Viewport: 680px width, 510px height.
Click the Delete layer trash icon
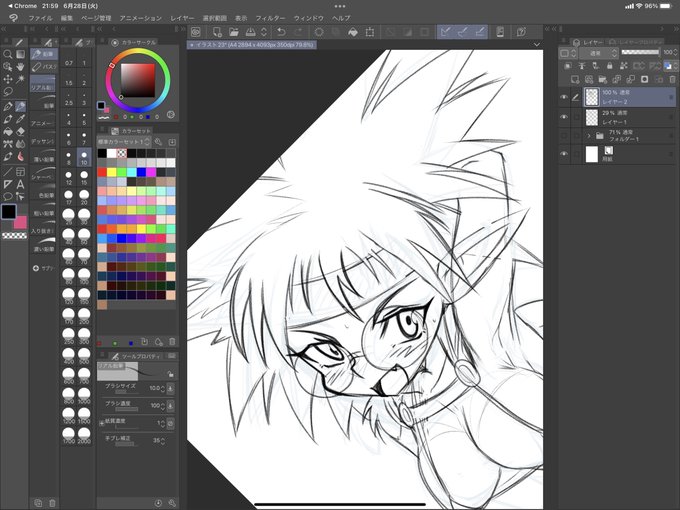click(672, 79)
